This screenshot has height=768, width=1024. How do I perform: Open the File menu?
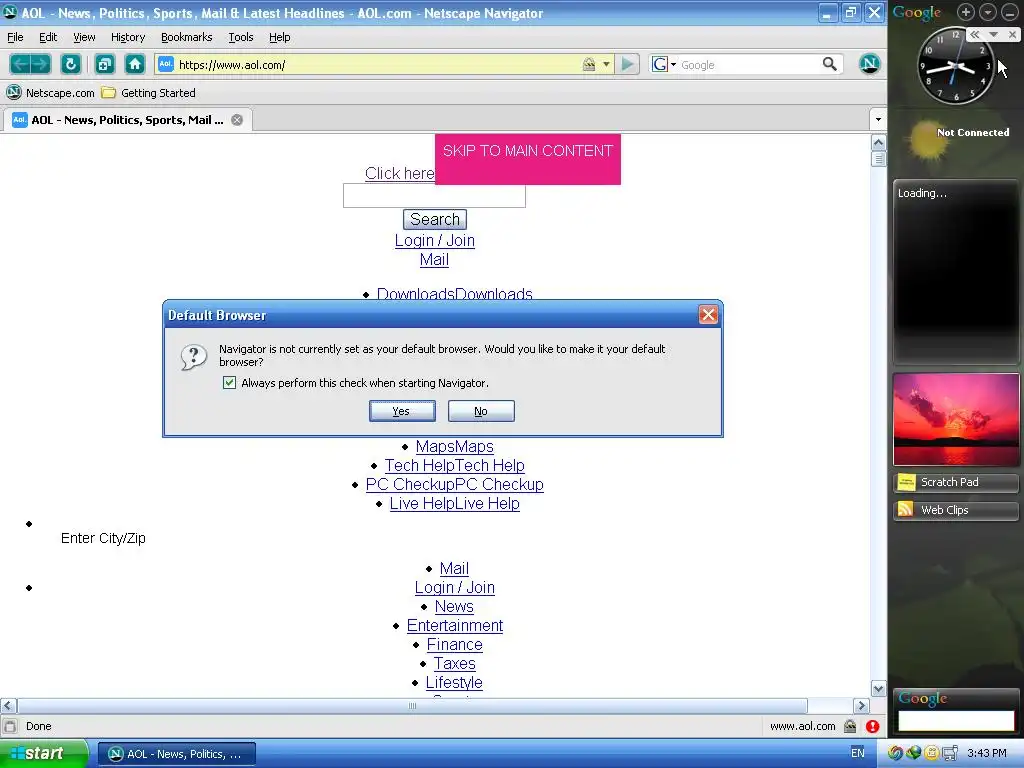tap(15, 37)
